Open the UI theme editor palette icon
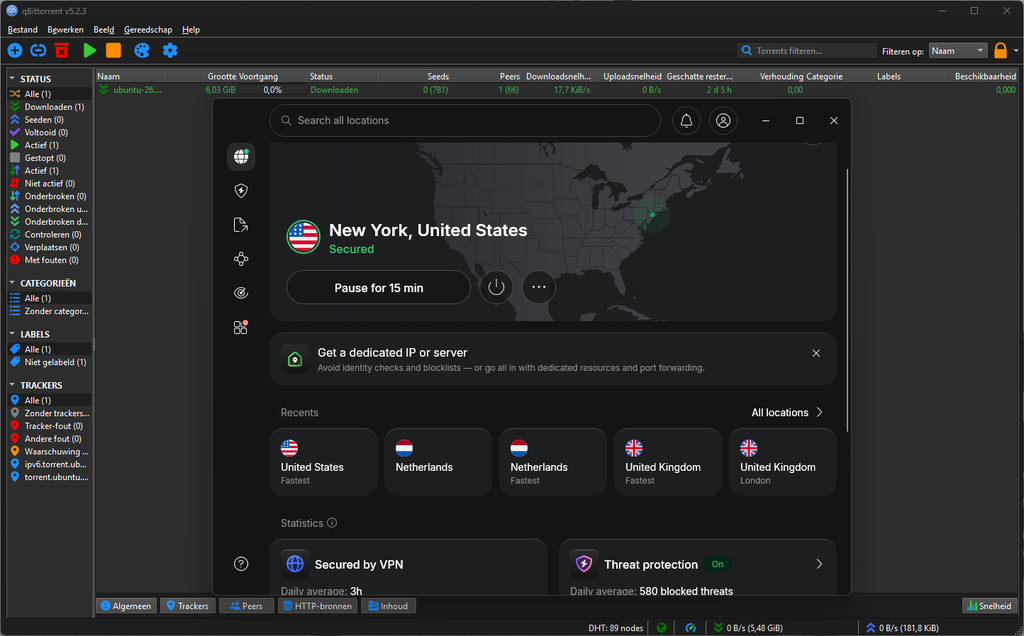 142,50
